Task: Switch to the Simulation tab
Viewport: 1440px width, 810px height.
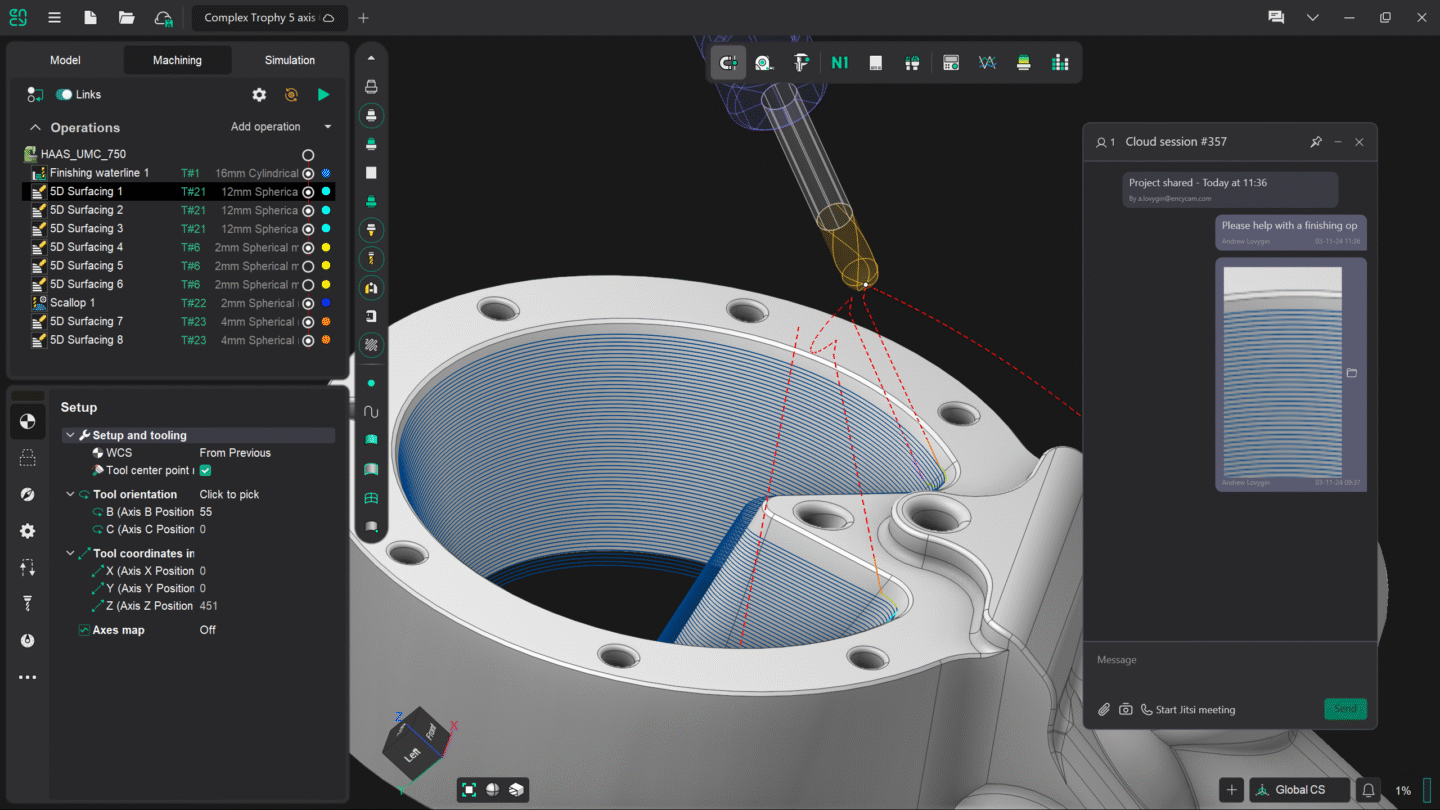Action: (288, 60)
